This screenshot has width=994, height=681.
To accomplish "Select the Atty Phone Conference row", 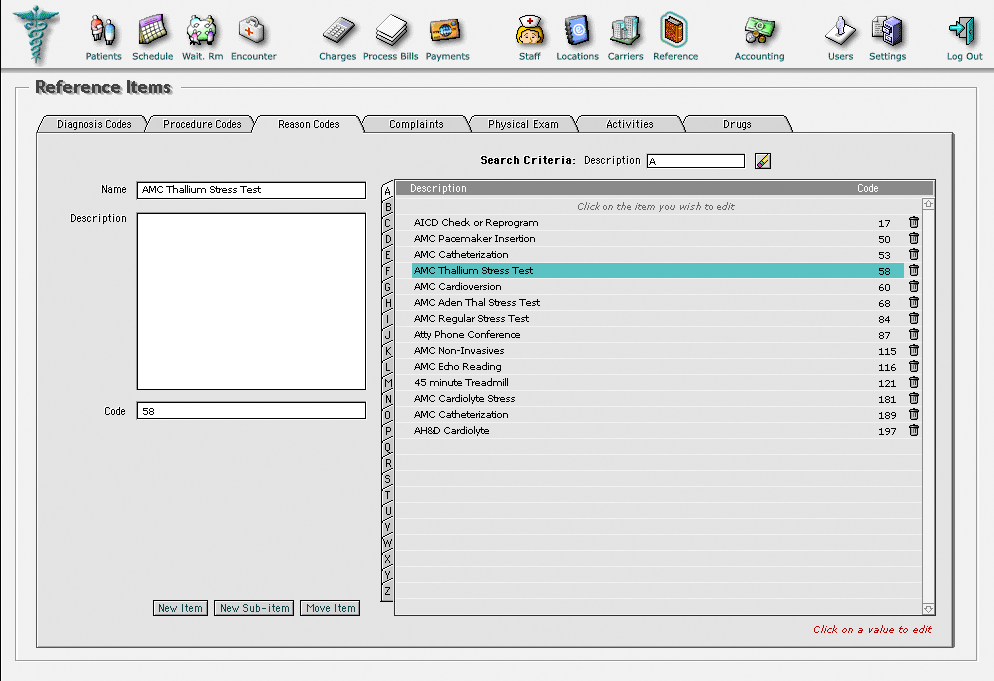I will 657,334.
